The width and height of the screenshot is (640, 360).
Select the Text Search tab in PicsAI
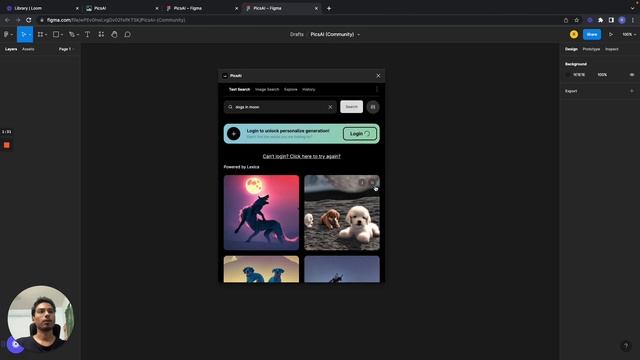tap(239, 89)
